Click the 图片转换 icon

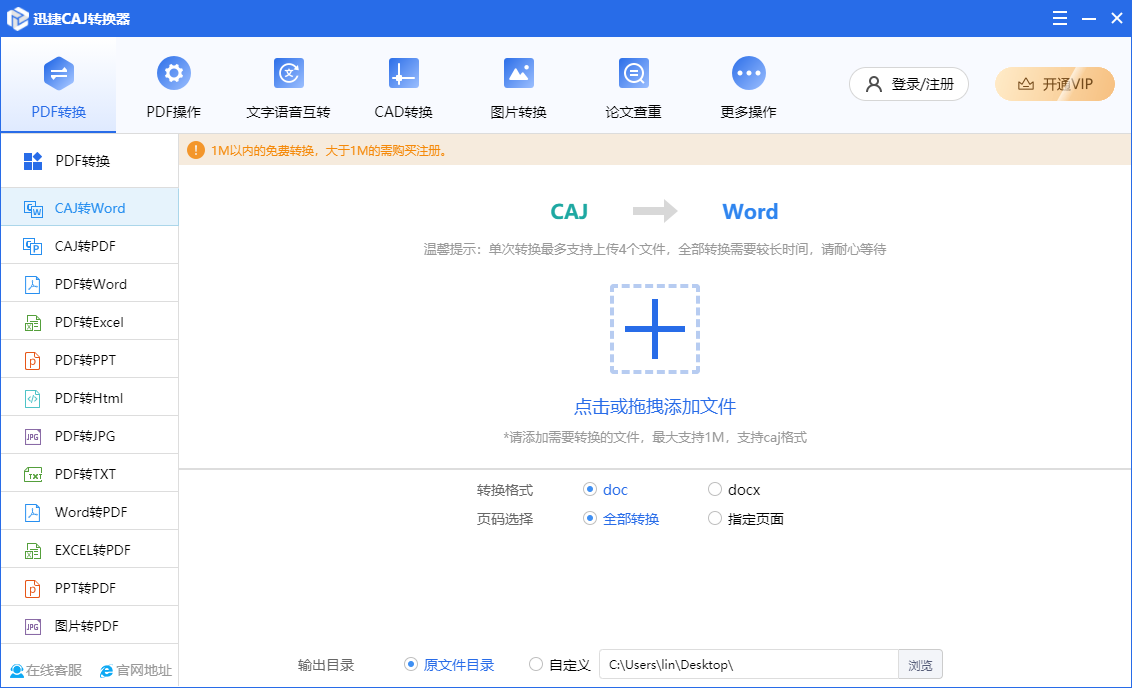tap(518, 74)
